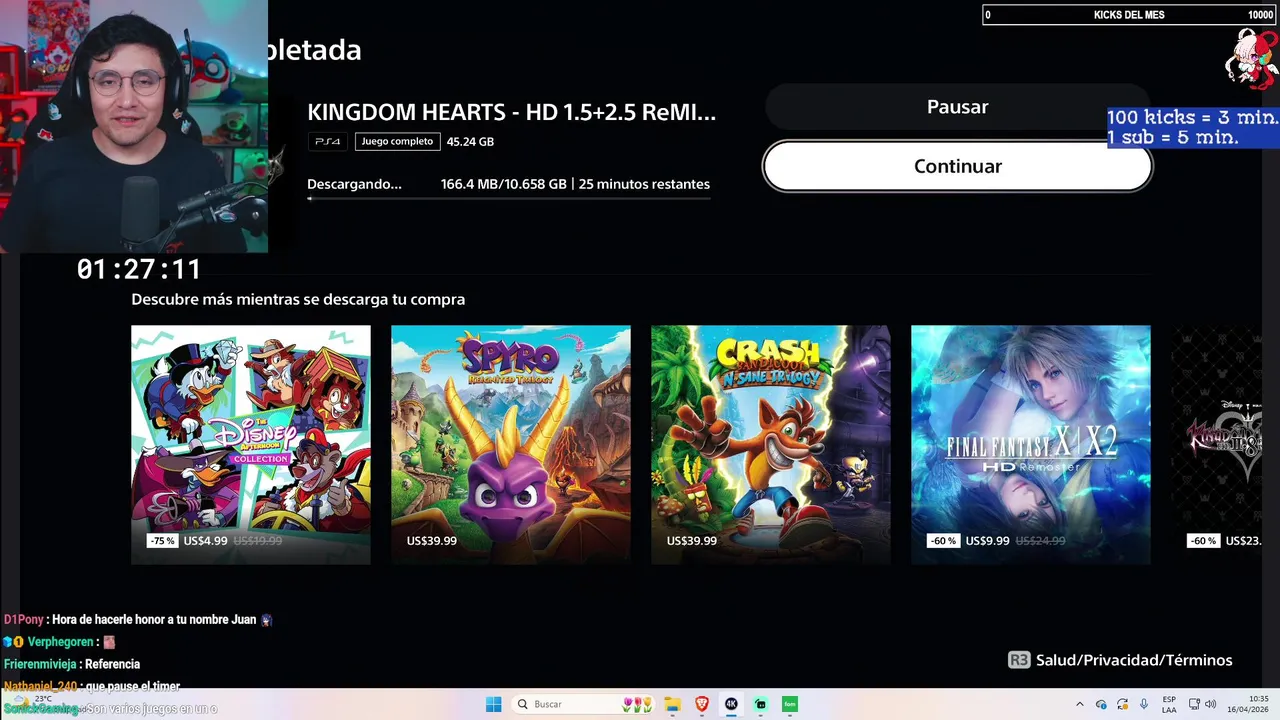The image size is (1280, 720).
Task: Click the KICKS DEL MES goal bar
Action: (1130, 15)
